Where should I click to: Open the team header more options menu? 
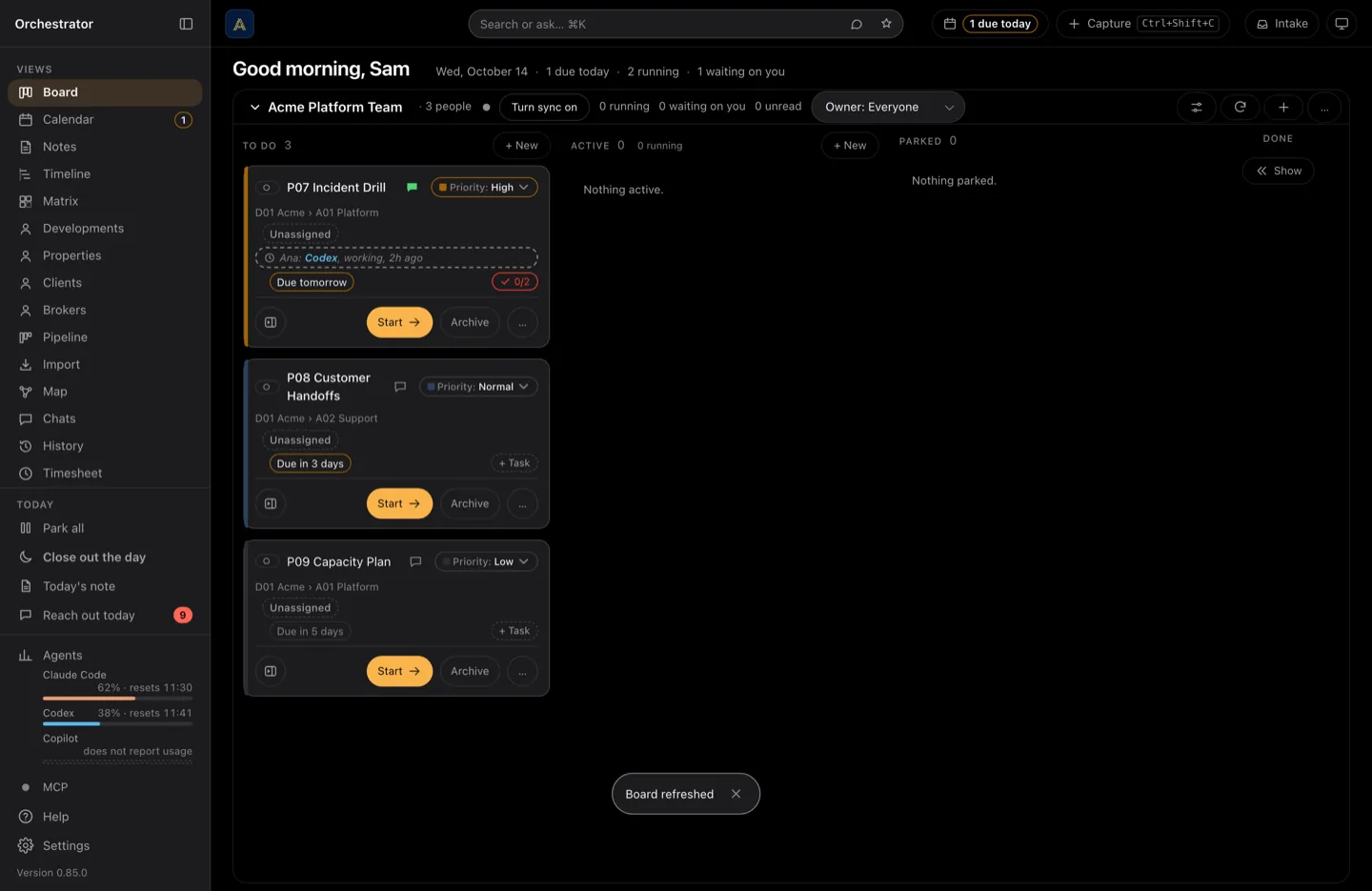click(x=1324, y=107)
